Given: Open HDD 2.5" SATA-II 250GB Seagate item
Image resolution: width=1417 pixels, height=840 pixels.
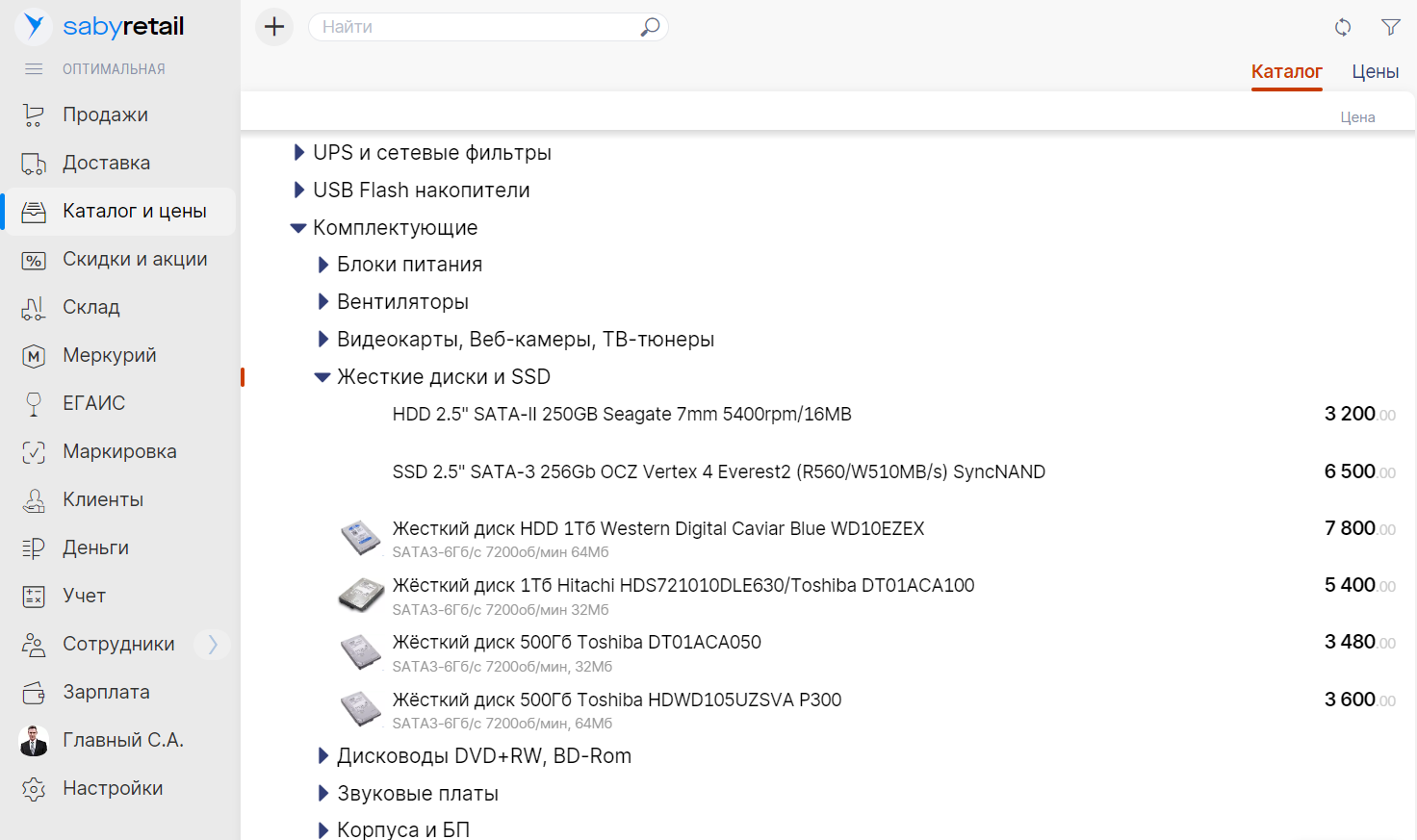Looking at the screenshot, I should coord(622,415).
